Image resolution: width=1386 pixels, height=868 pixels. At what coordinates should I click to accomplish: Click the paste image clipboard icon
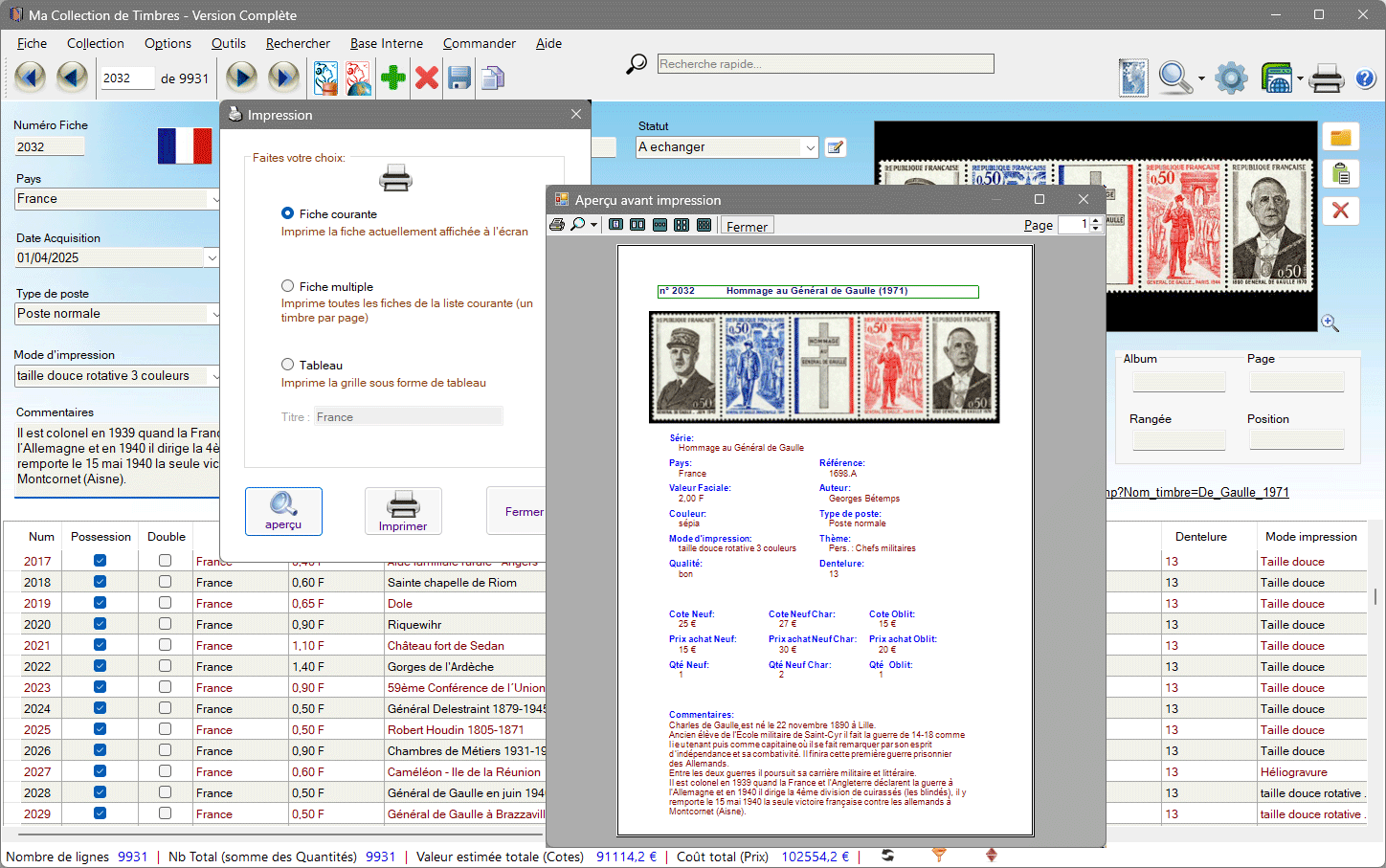(x=1340, y=173)
